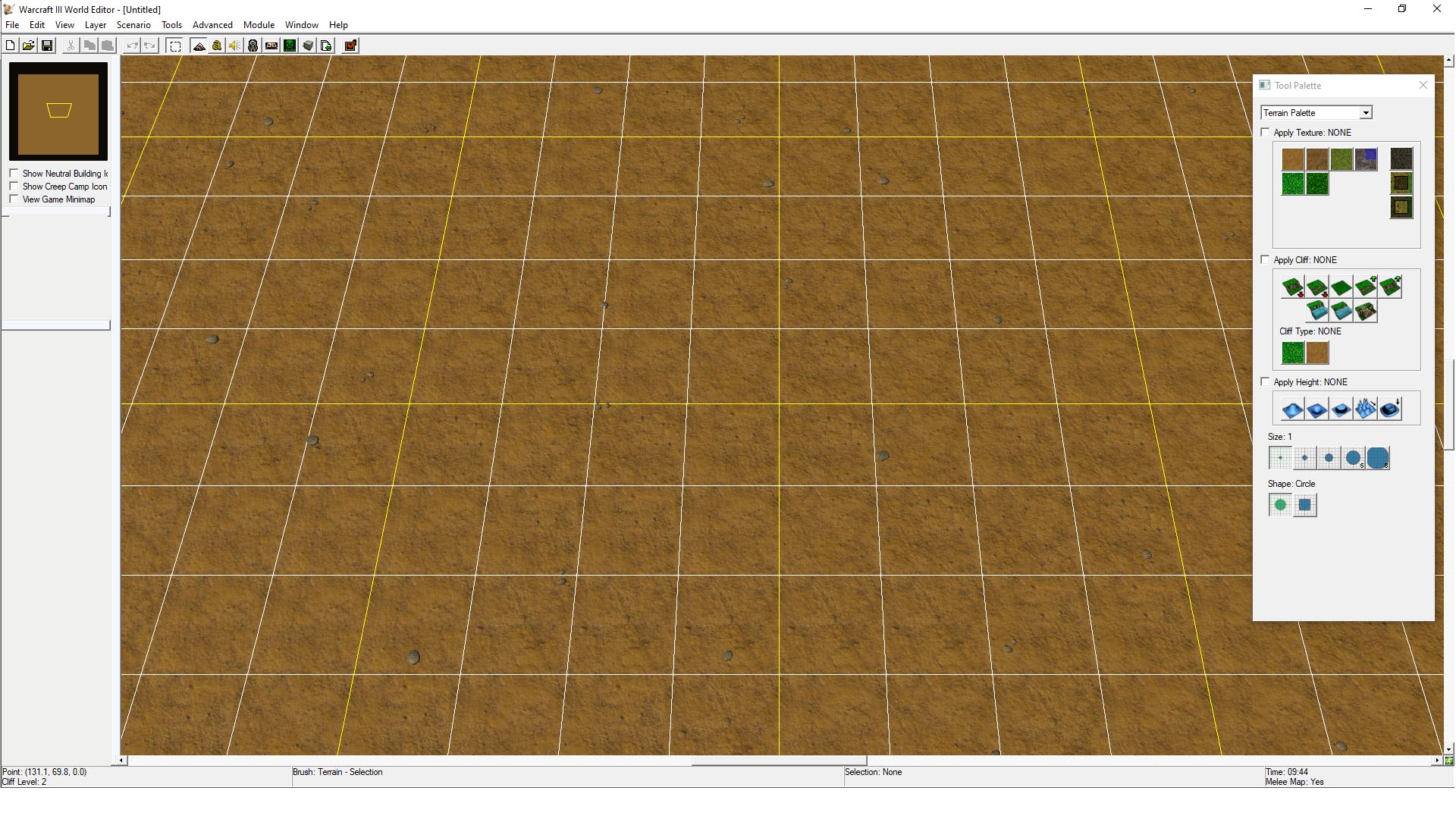Select the Raise Cliff tool

click(x=1364, y=287)
